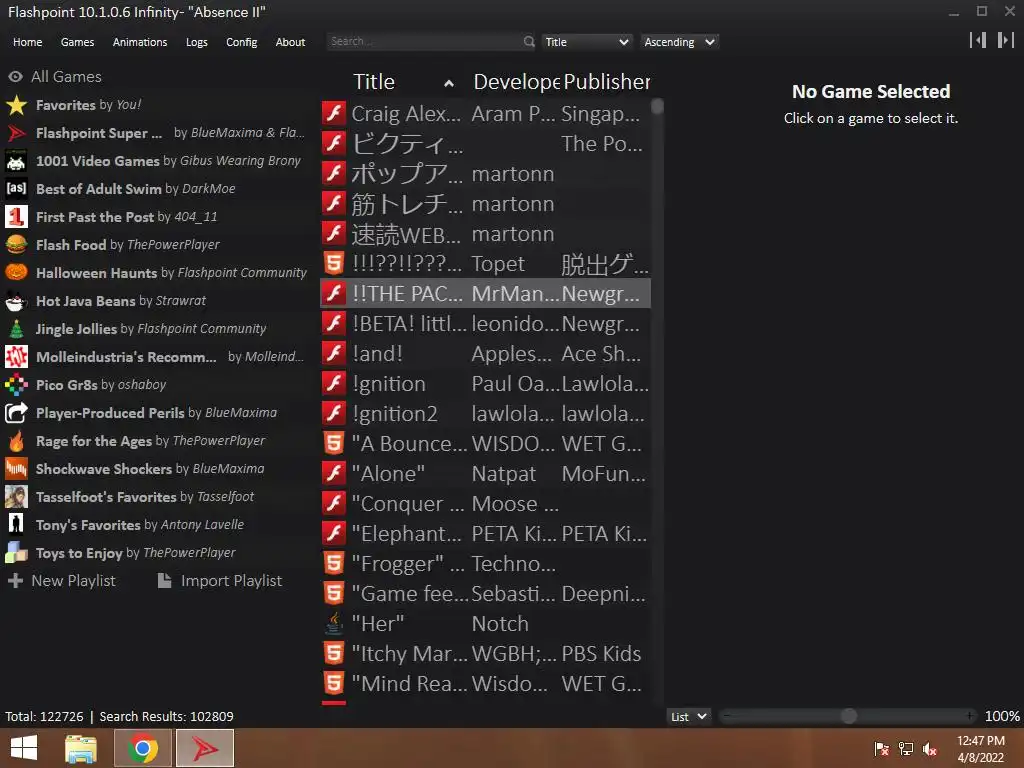Open Google Chrome from the taskbar

pos(143,748)
